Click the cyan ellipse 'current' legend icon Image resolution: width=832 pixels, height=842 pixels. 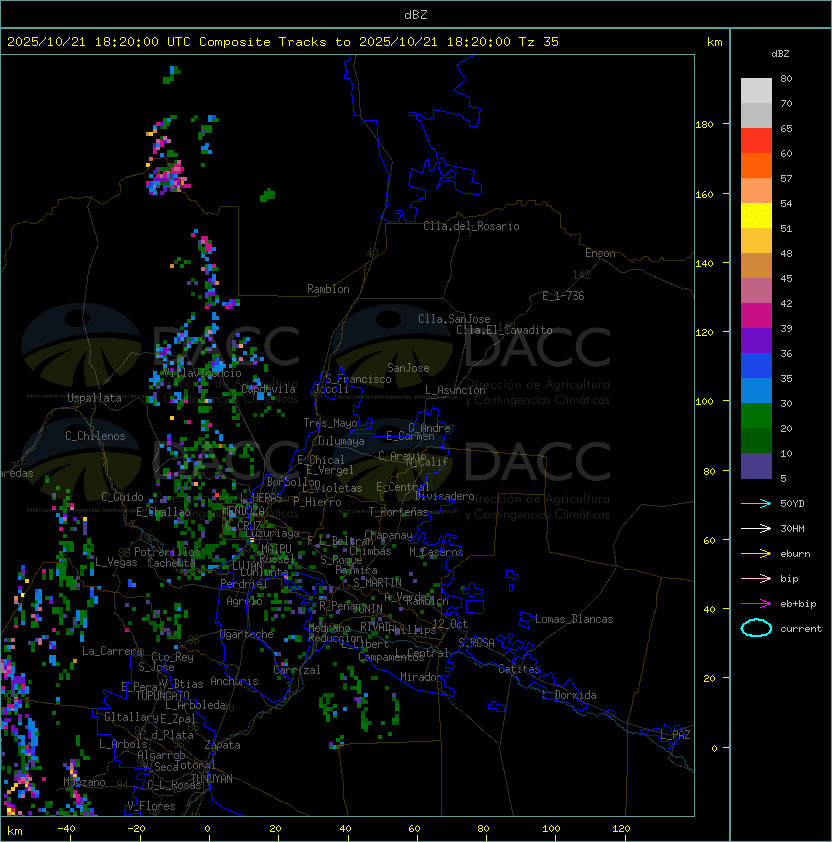click(756, 628)
